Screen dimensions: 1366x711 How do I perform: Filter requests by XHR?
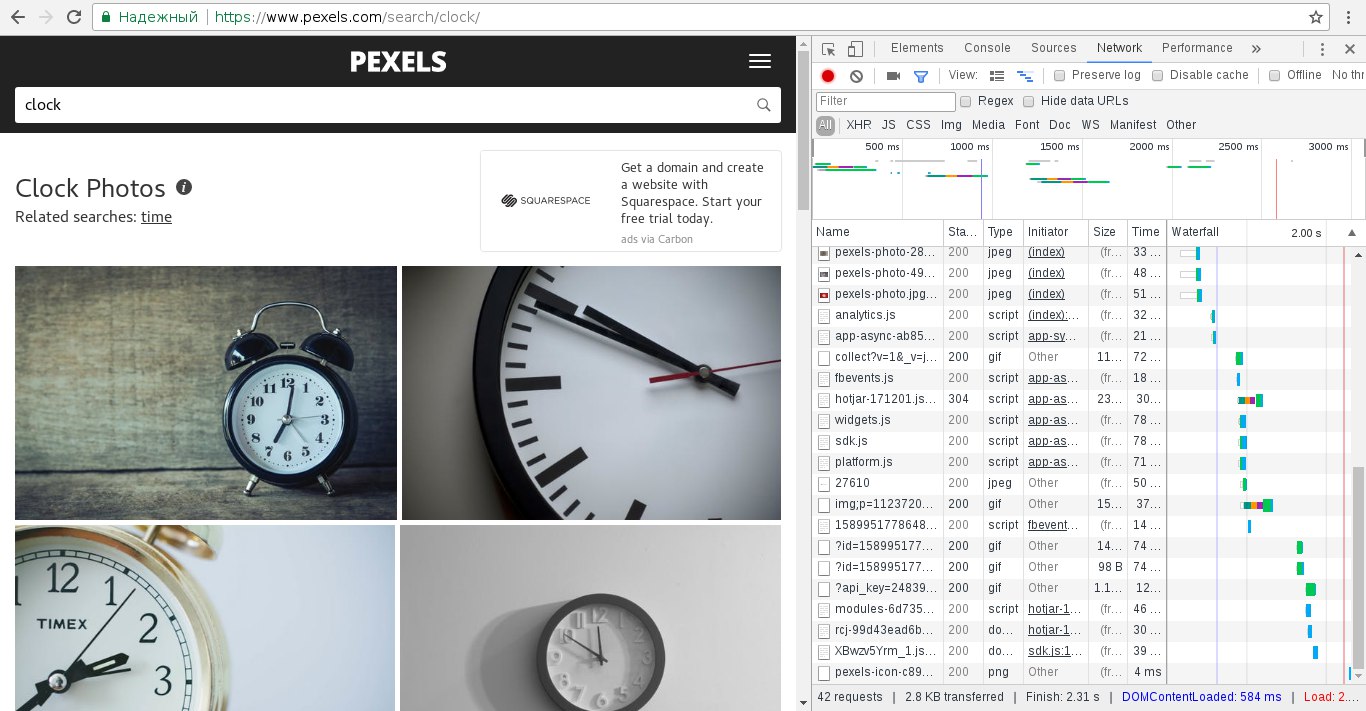click(x=859, y=125)
